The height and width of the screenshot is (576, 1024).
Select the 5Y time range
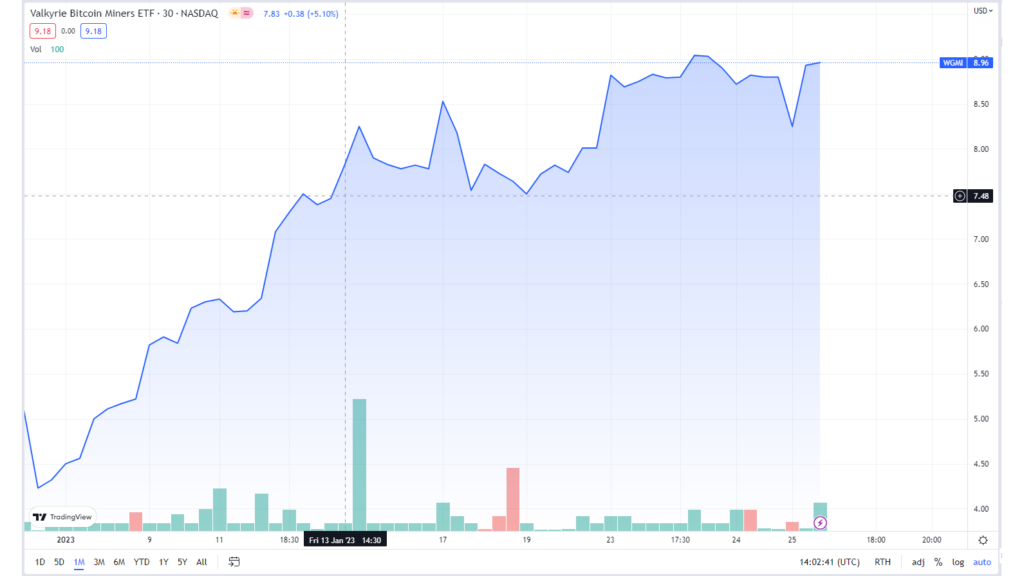(182, 562)
